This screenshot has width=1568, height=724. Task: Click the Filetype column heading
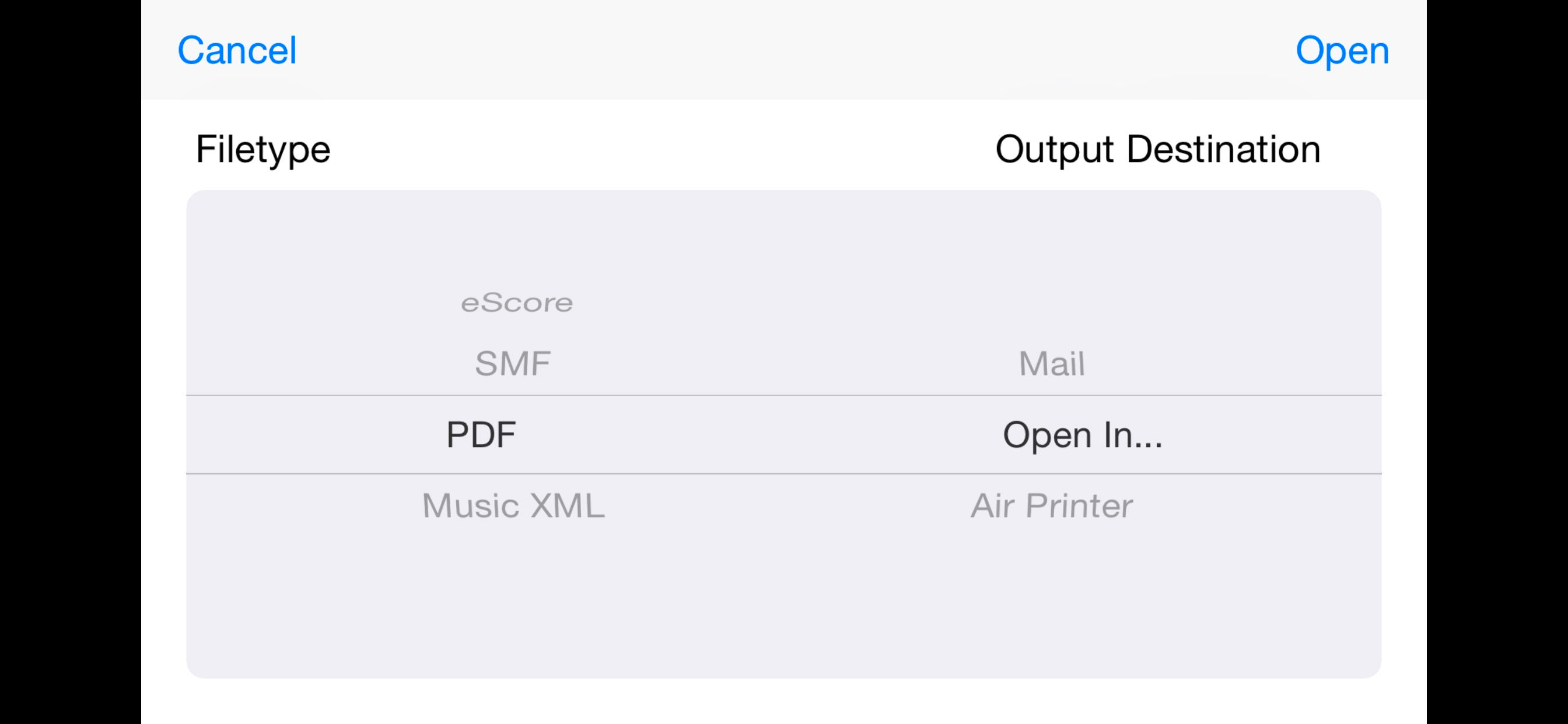(263, 149)
